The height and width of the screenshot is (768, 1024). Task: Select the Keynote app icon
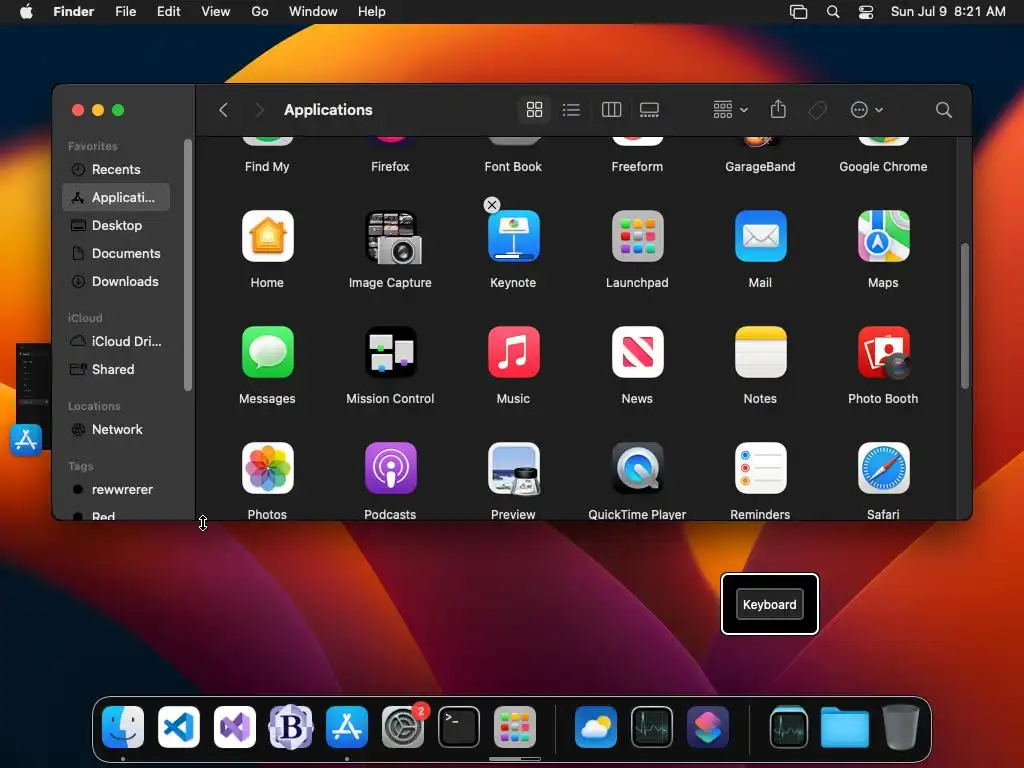[513, 236]
